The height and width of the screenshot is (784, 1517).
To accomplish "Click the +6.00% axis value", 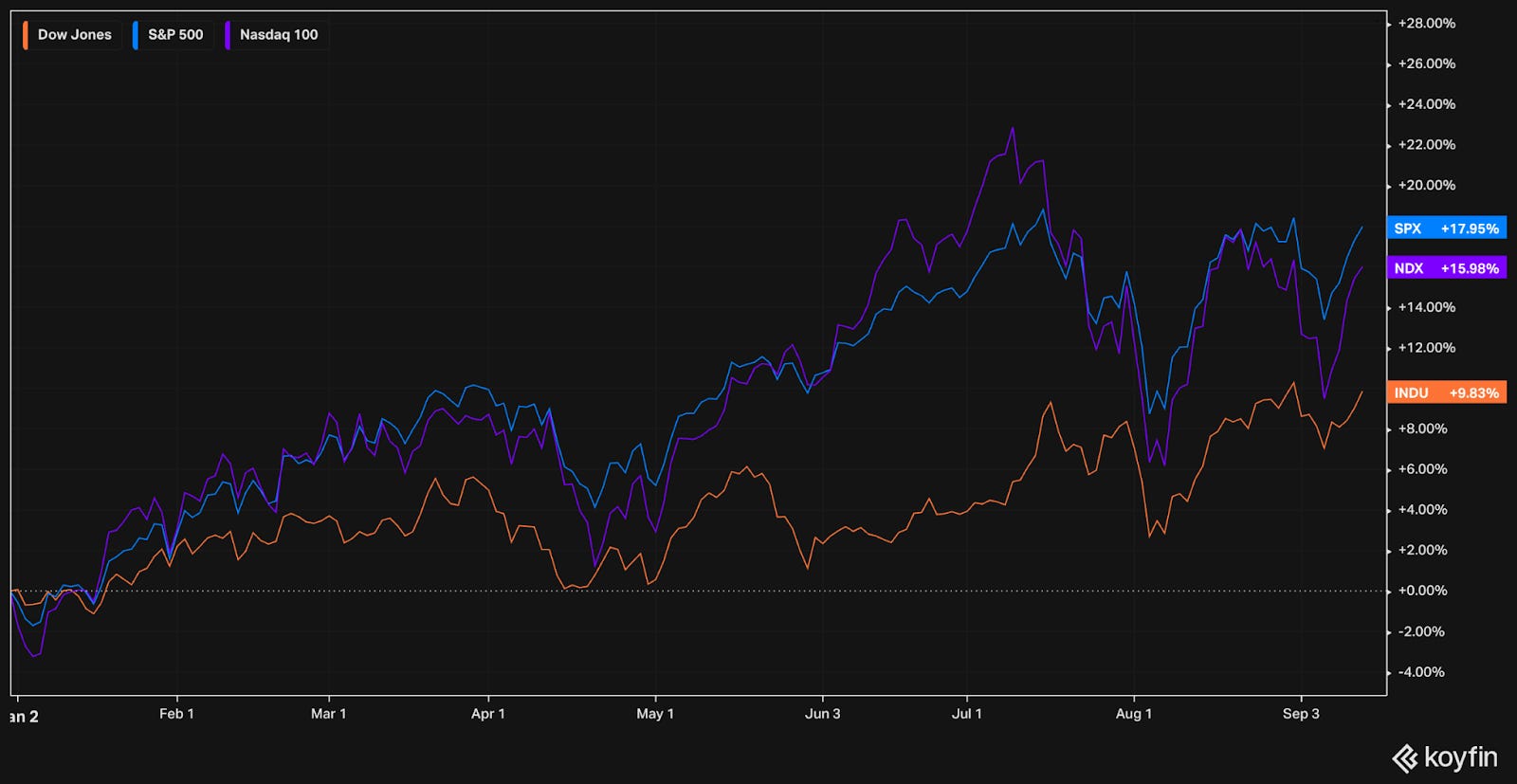I will point(1423,469).
